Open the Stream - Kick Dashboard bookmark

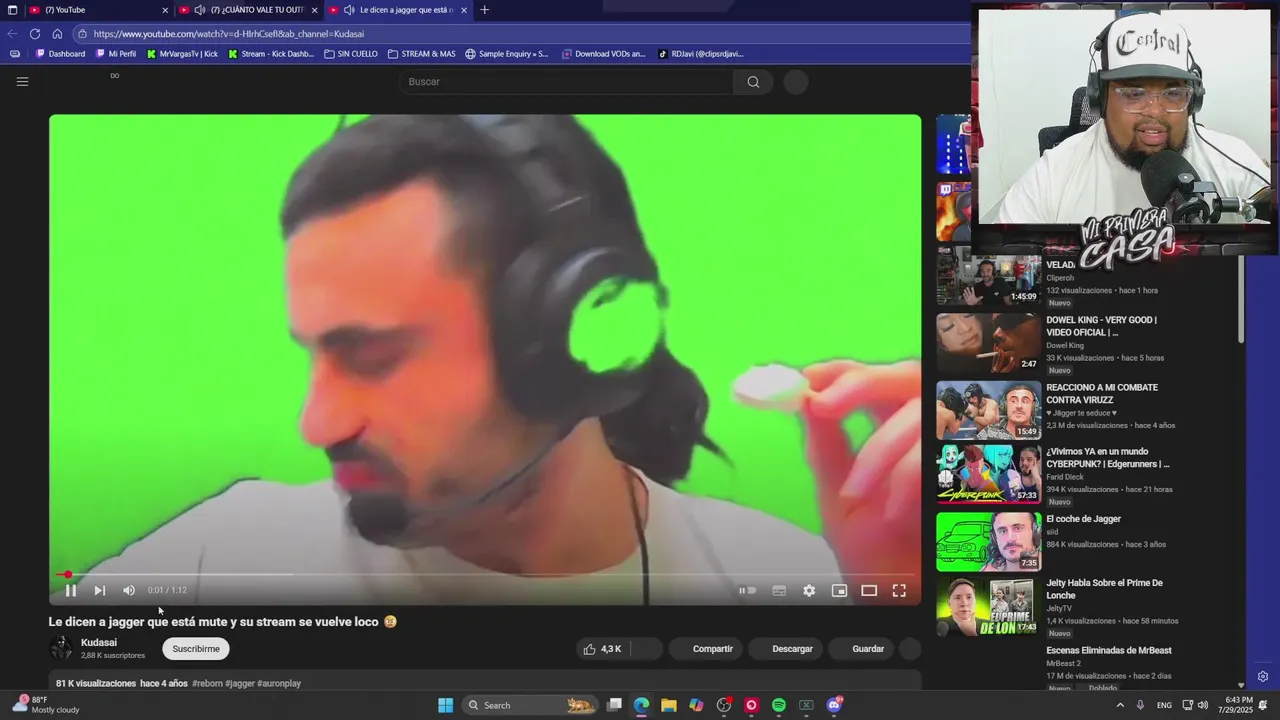pos(271,54)
